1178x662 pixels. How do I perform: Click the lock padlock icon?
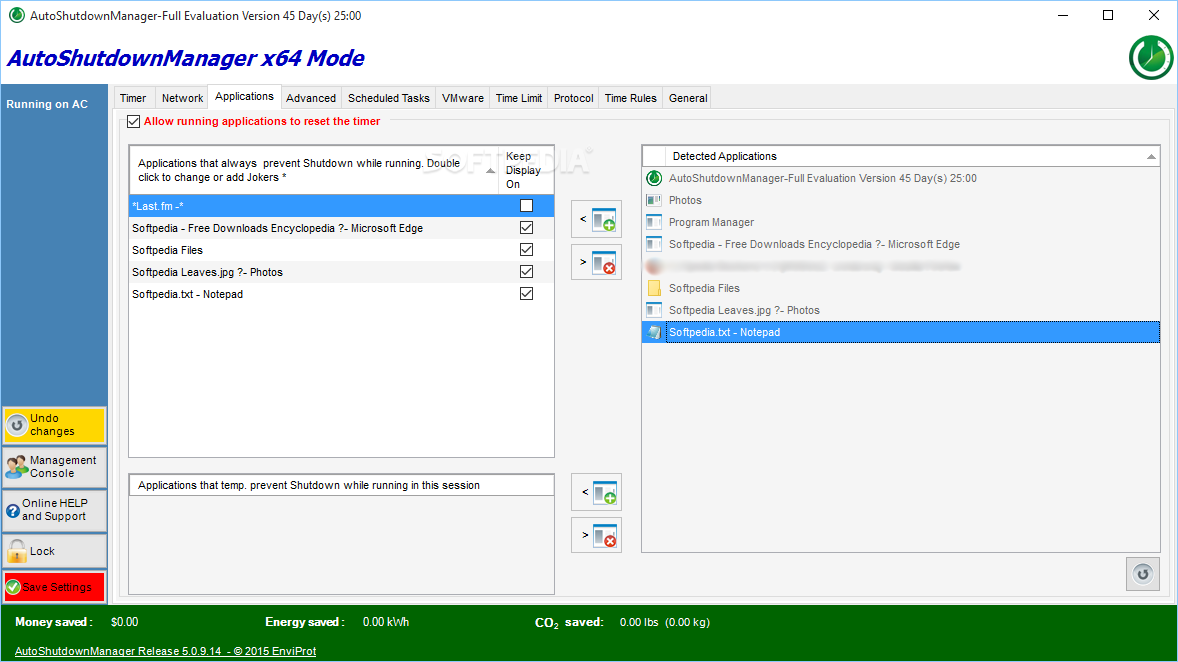click(17, 552)
